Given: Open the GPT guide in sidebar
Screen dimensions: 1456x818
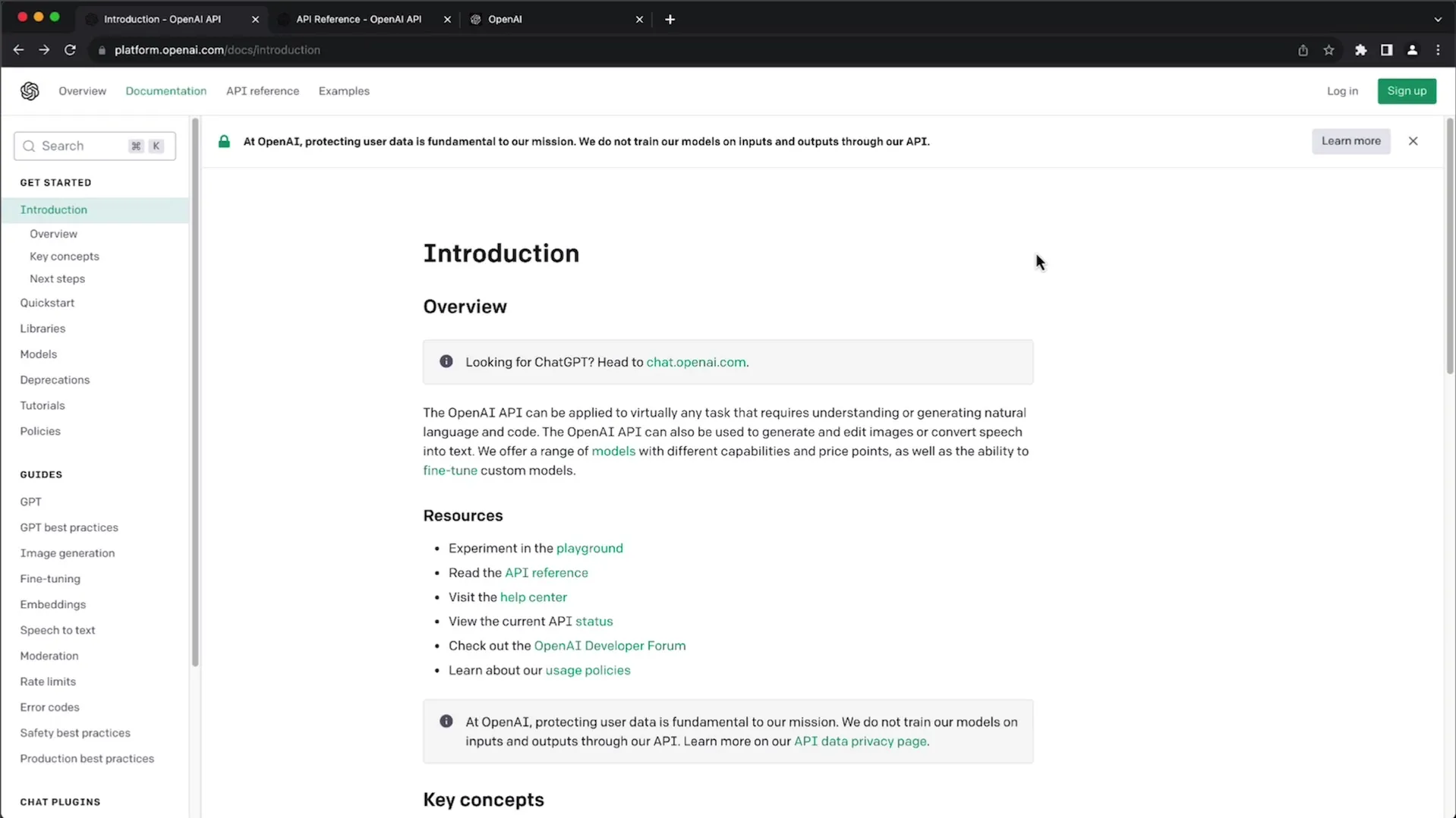Looking at the screenshot, I should pos(30,502).
